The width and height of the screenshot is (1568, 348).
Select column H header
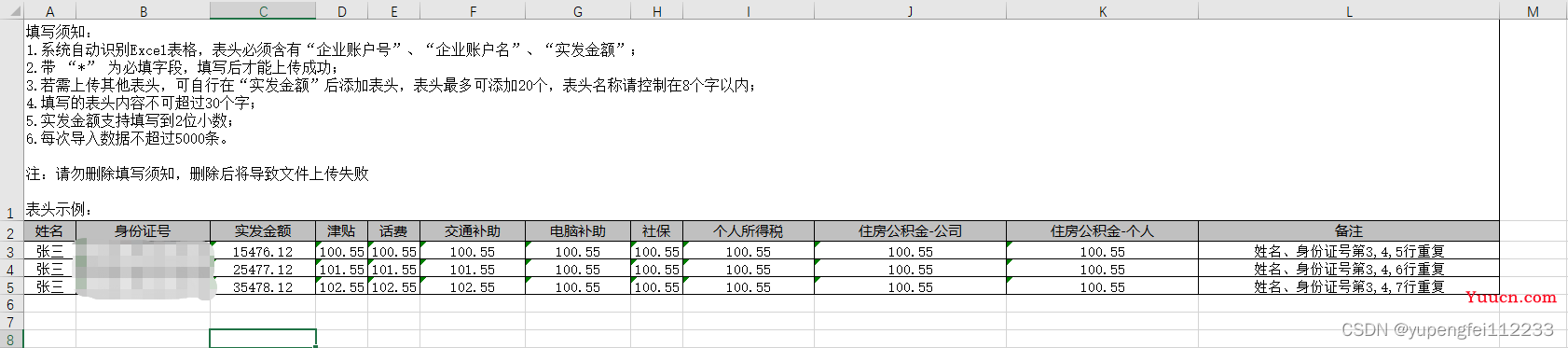pyautogui.click(x=657, y=10)
